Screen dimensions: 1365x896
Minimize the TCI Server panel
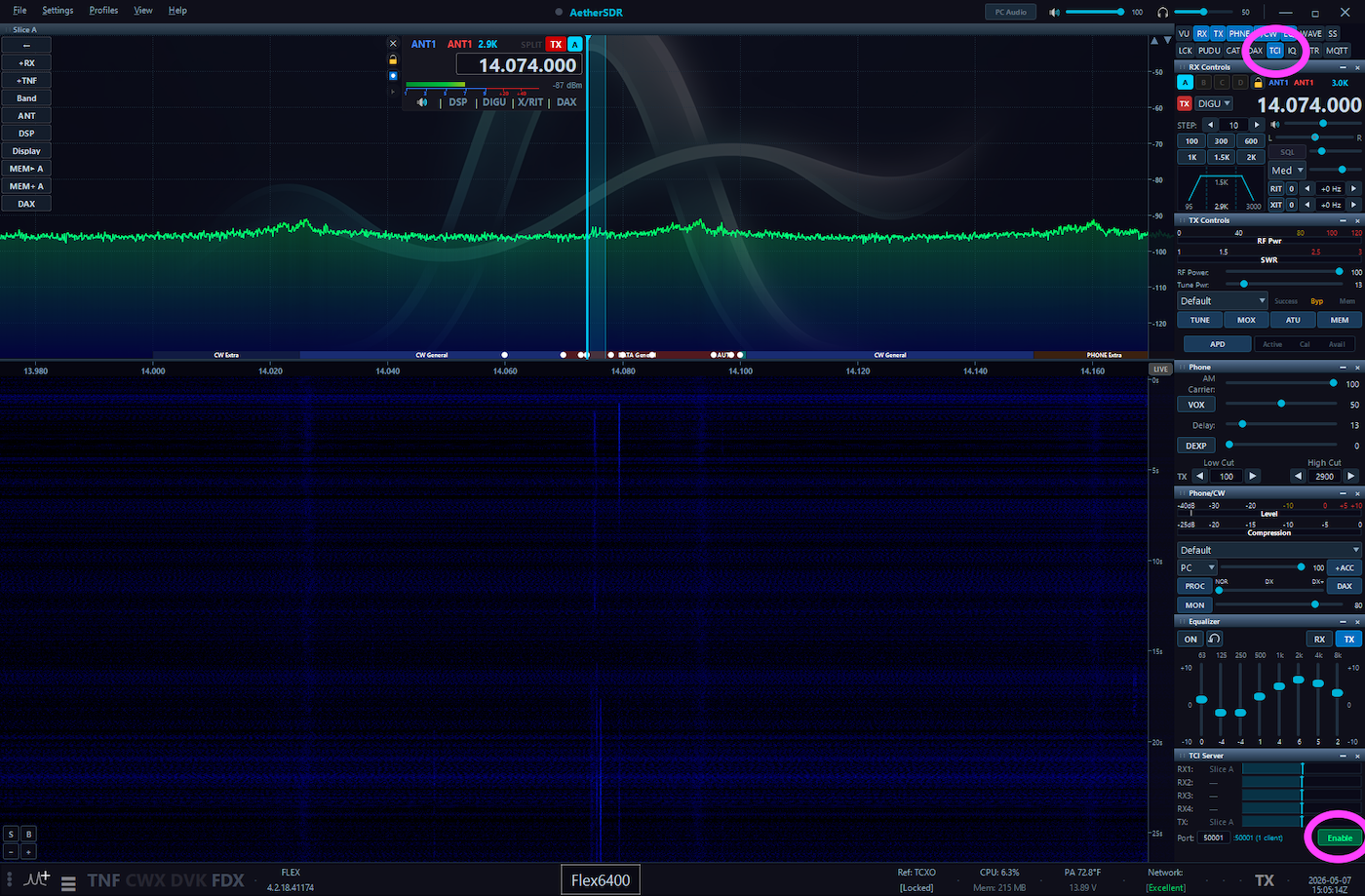click(x=1344, y=756)
